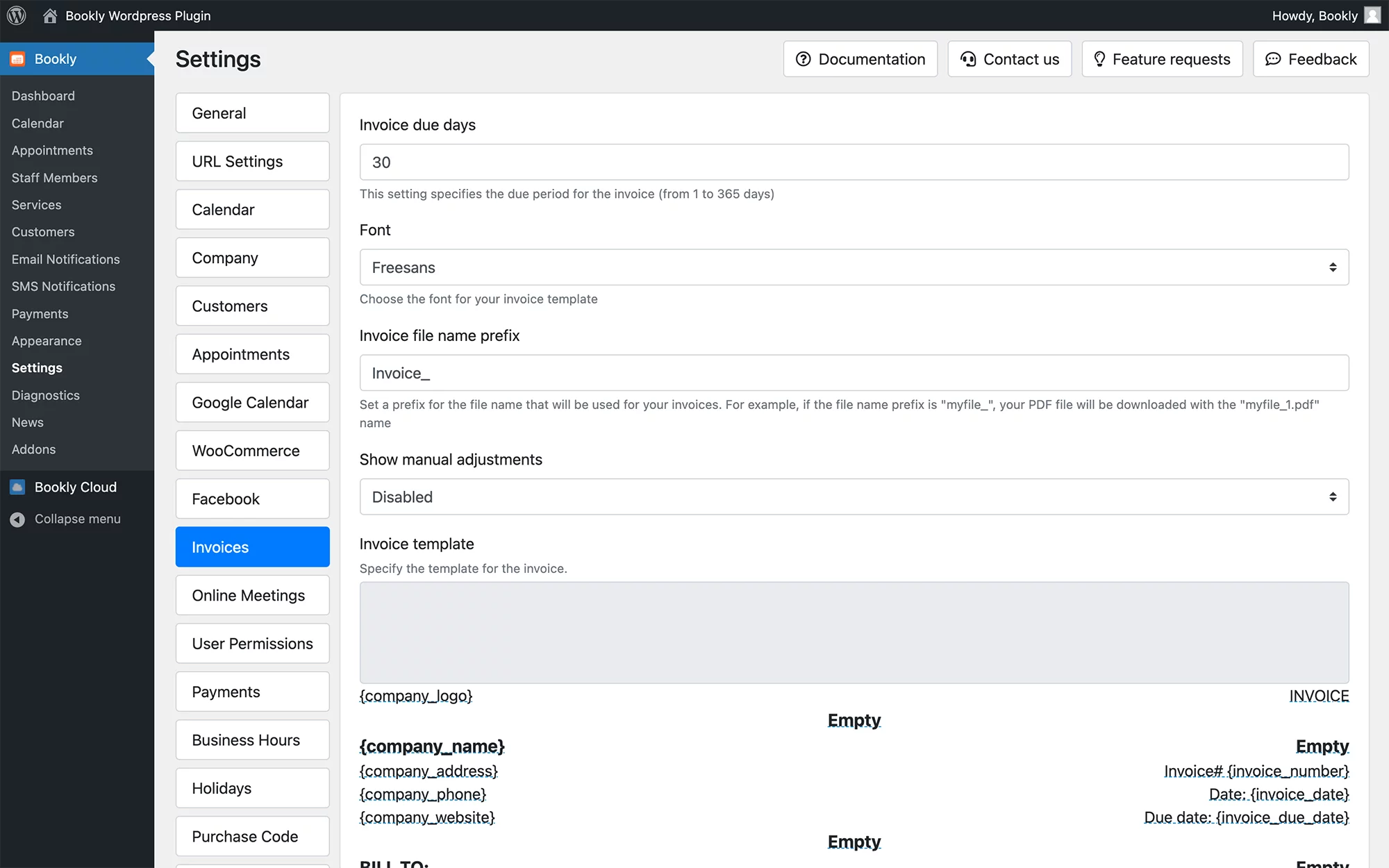
Task: Go to Staff Members in the sidebar
Action: point(54,178)
